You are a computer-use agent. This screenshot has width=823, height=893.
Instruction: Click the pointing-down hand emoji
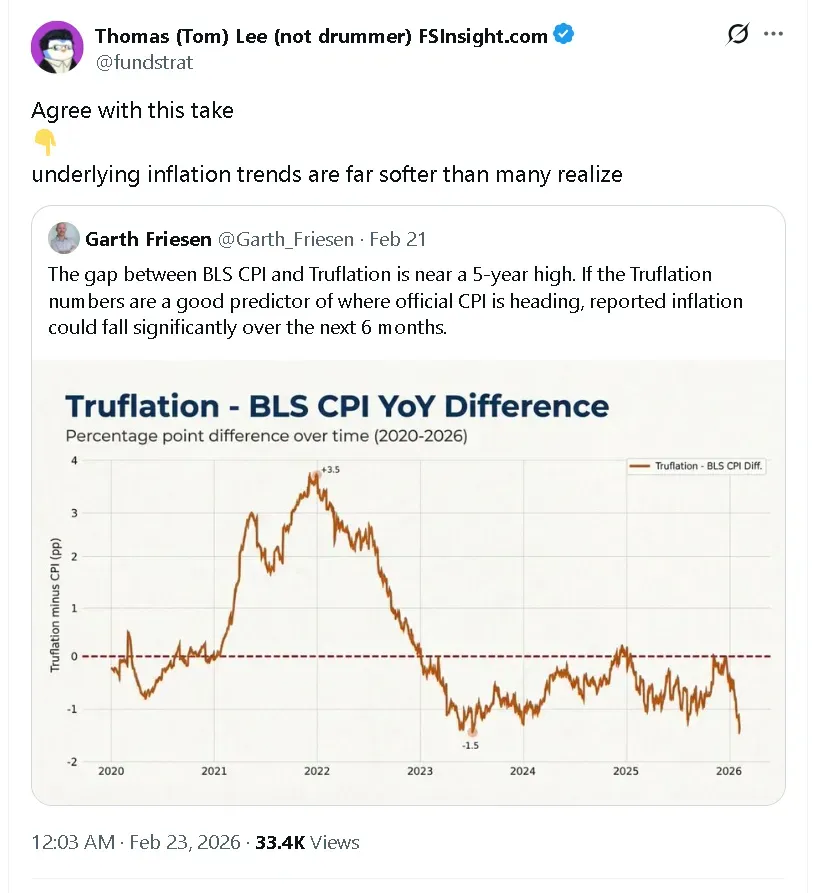pos(44,143)
